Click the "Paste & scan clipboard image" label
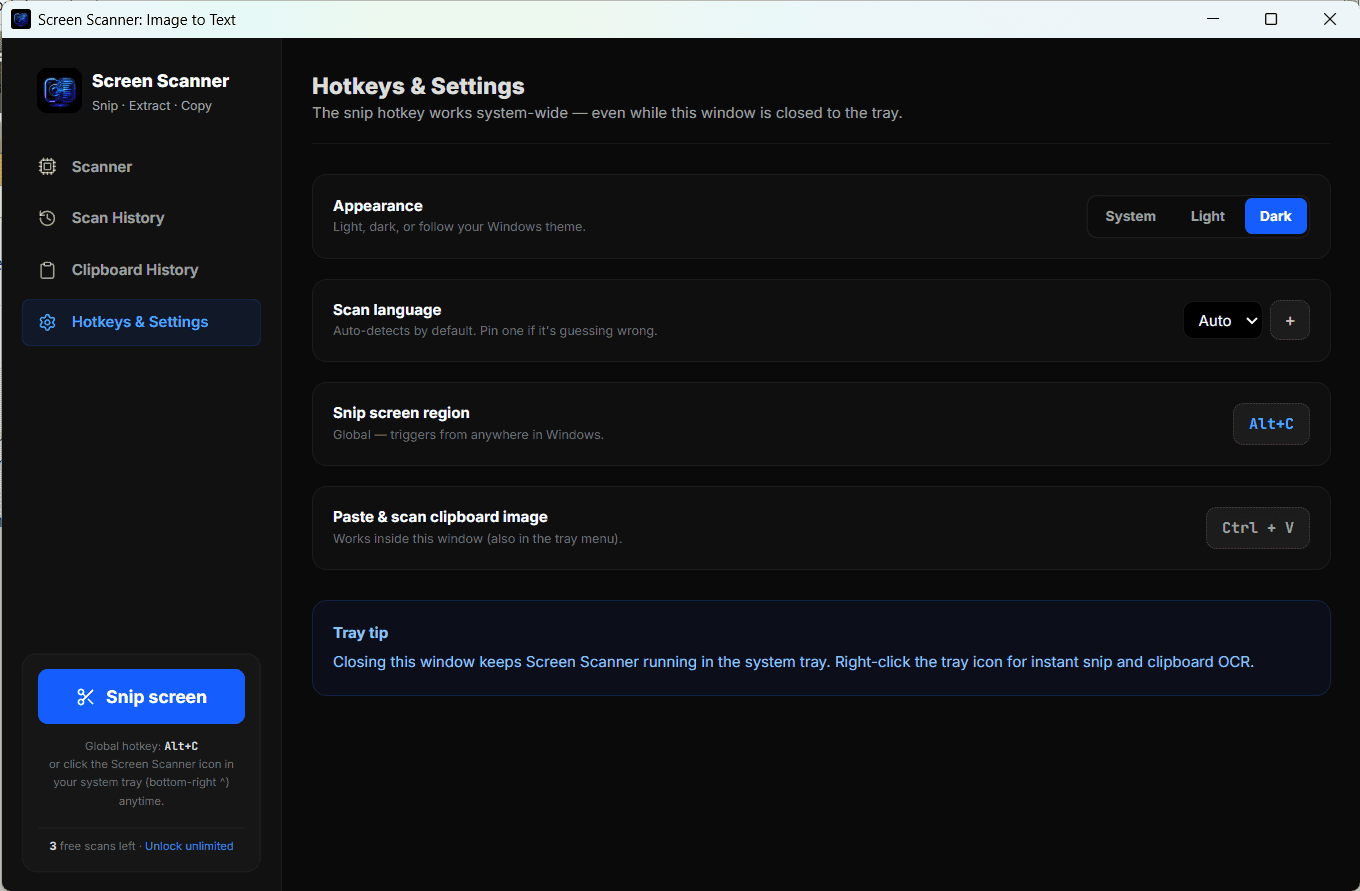This screenshot has height=891, width=1360. [x=440, y=517]
